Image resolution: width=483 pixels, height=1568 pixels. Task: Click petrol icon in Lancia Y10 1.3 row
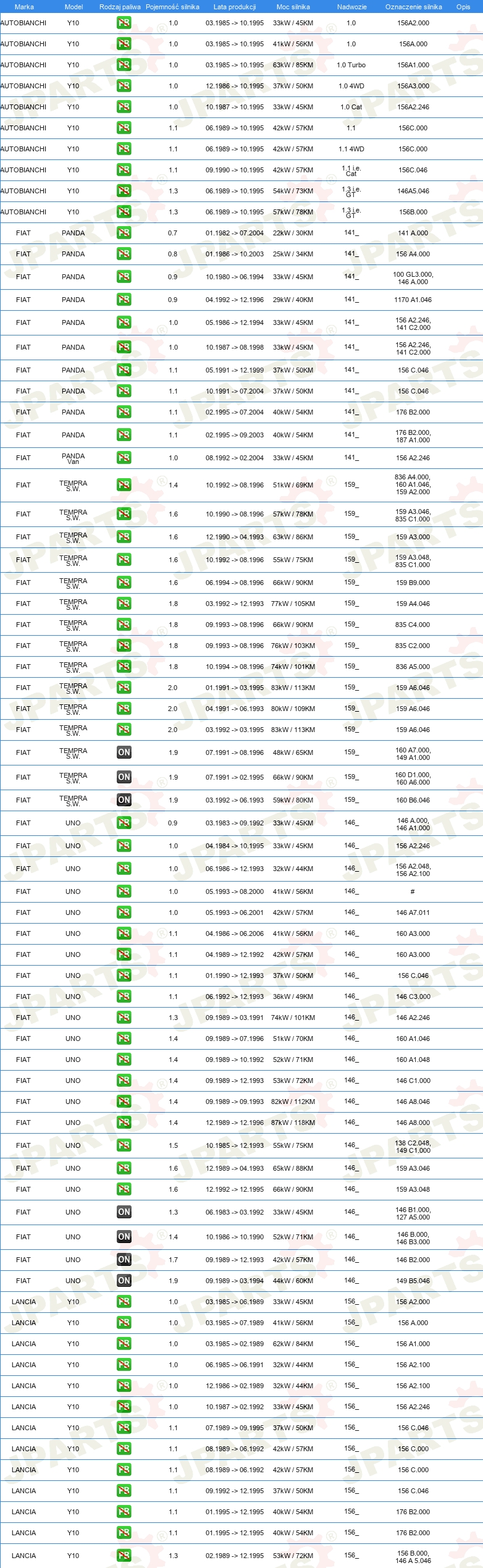coord(124,1556)
